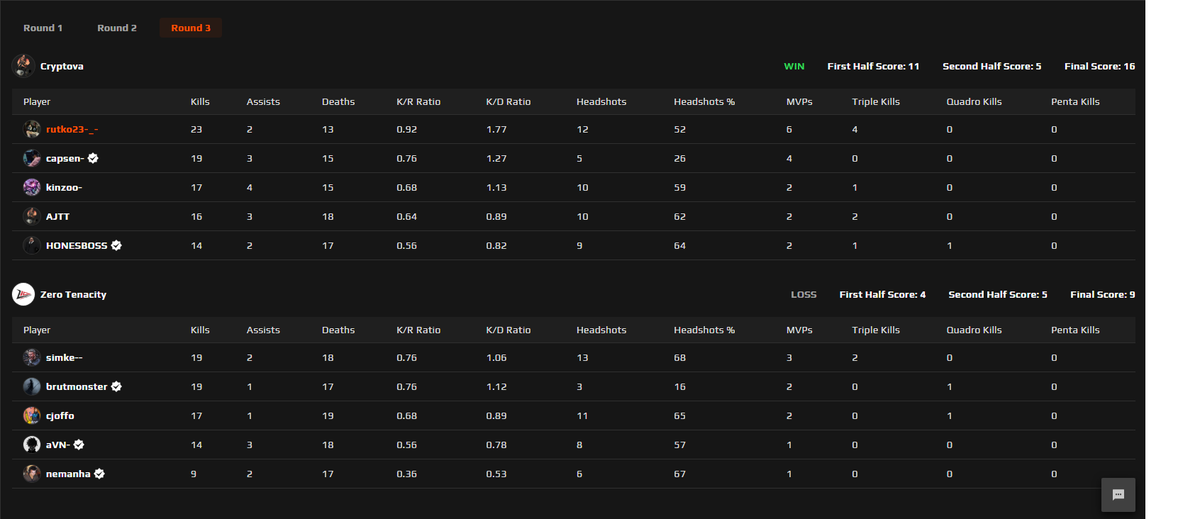This screenshot has height=519, width=1200.
Task: Click K/D Ratio header in Cryptova table
Action: pos(508,102)
